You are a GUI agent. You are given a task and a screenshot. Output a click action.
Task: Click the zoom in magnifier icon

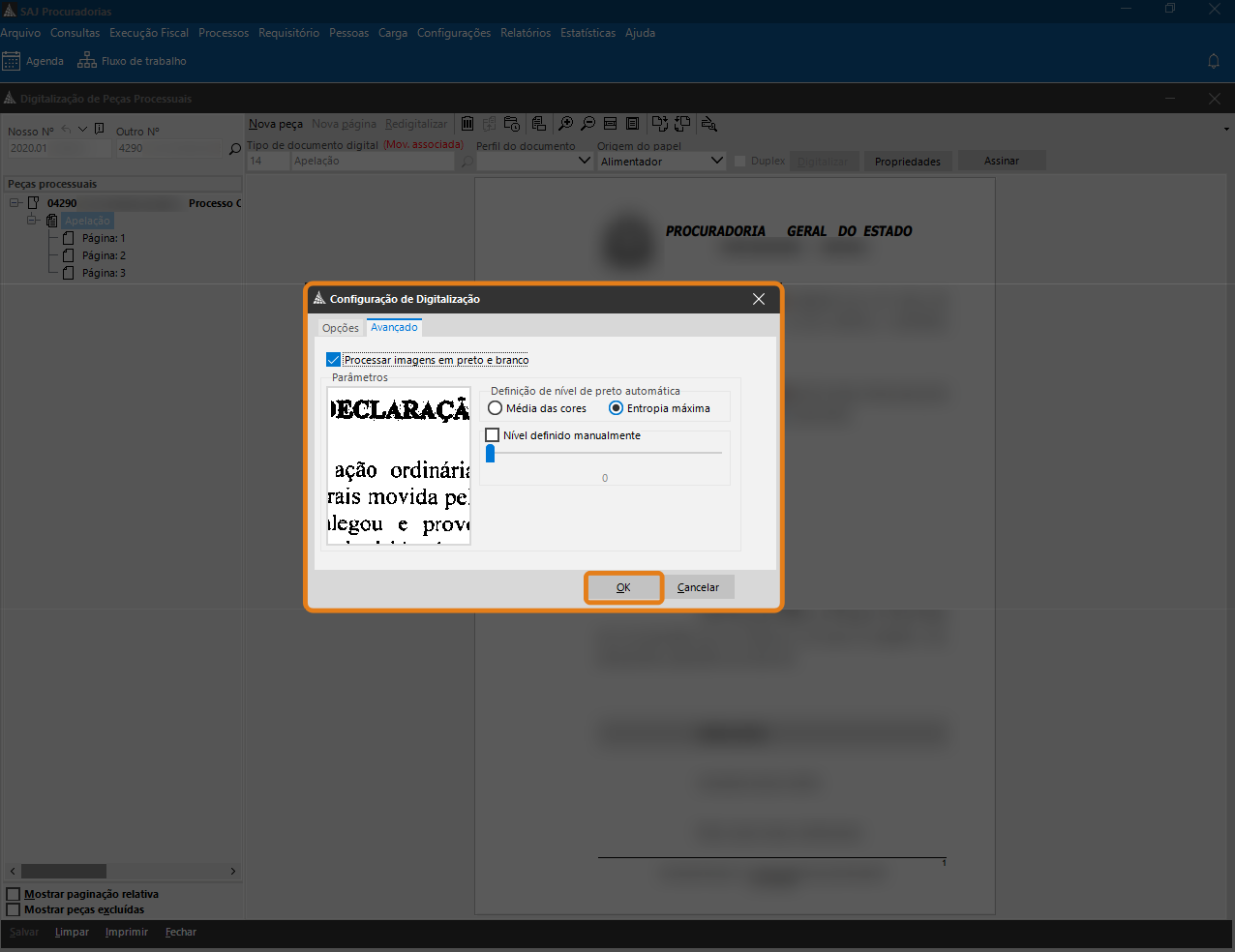coord(565,124)
